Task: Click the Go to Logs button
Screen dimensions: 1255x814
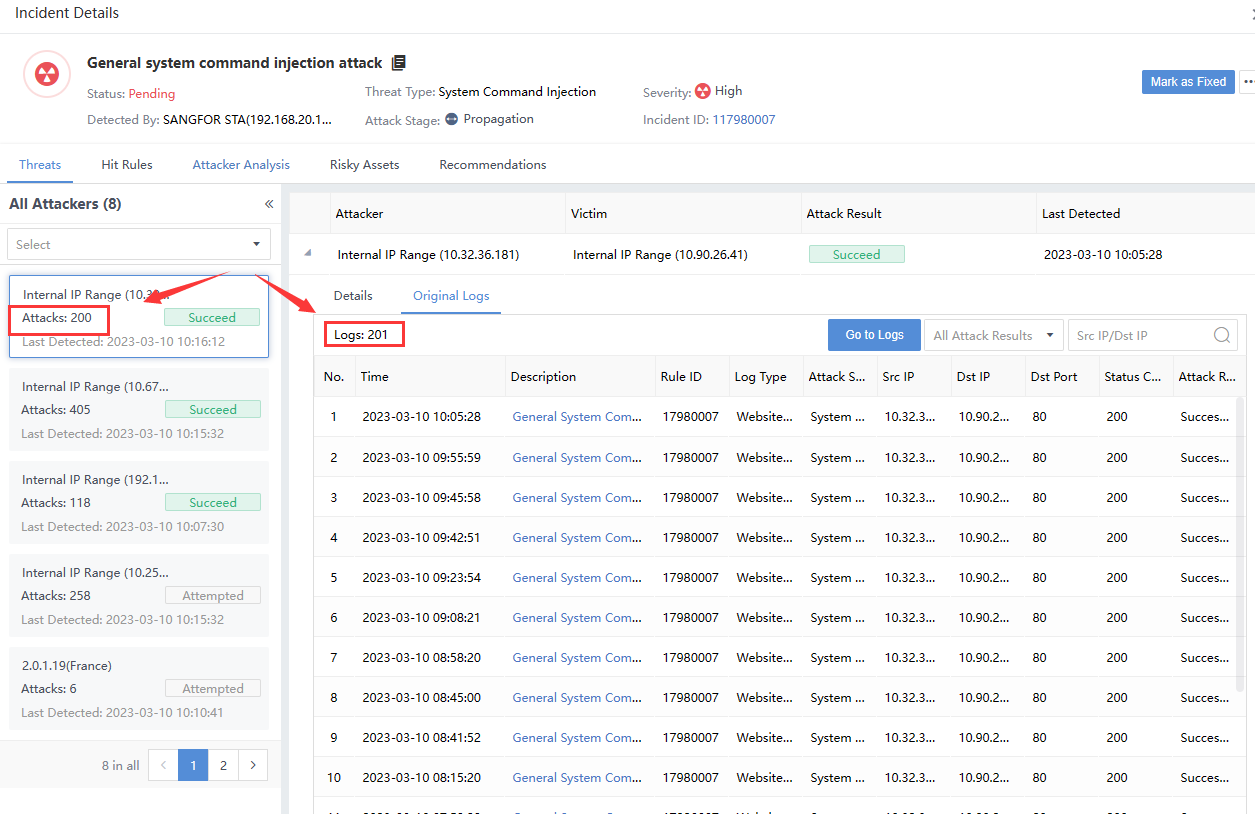Action: coord(874,335)
